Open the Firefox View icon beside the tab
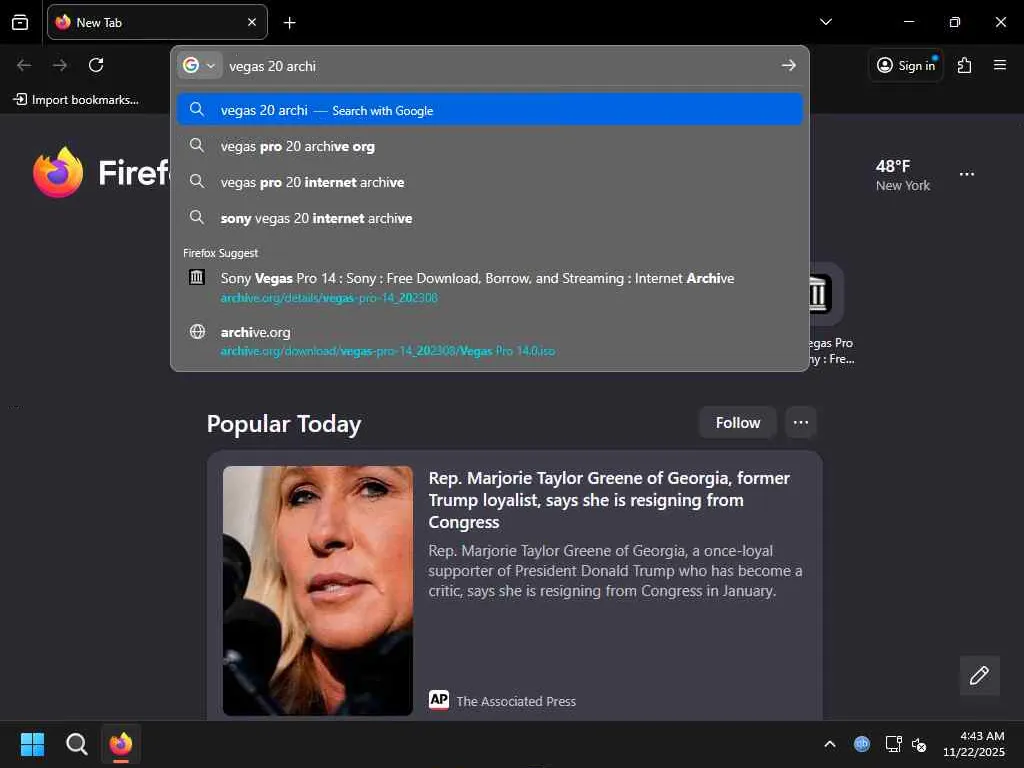Image resolution: width=1024 pixels, height=768 pixels. [x=20, y=22]
